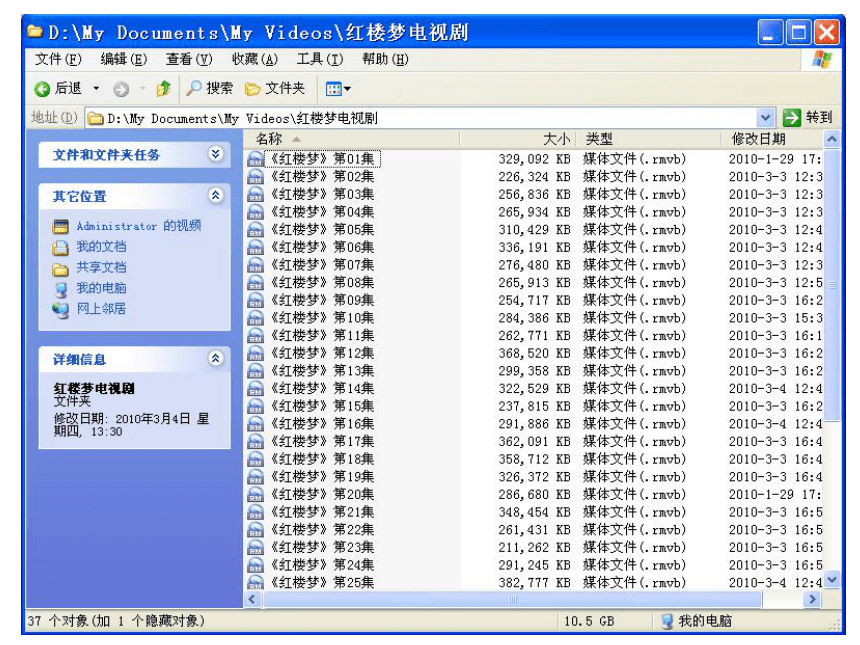
Task: Click the horizontal scrollbar left arrow
Action: tap(252, 599)
